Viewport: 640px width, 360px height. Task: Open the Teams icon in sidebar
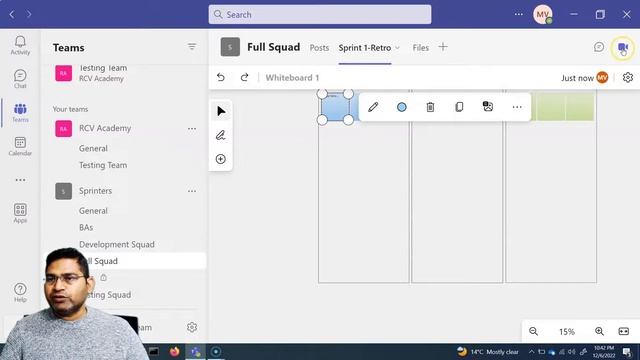(x=20, y=113)
